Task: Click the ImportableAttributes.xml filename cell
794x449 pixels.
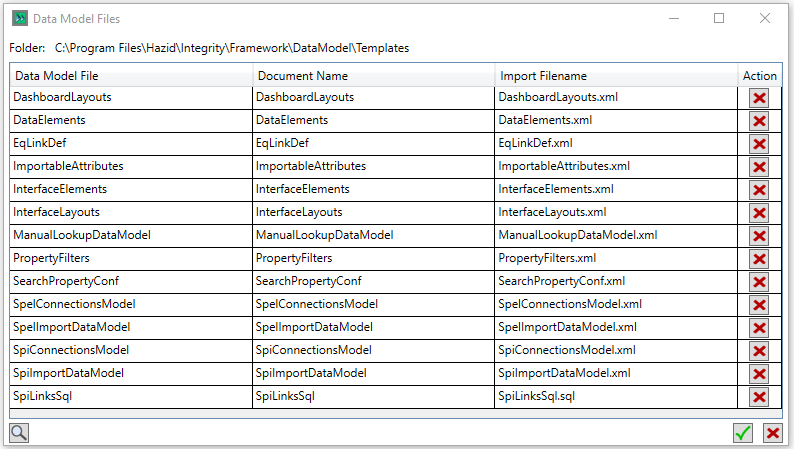Action: 615,166
